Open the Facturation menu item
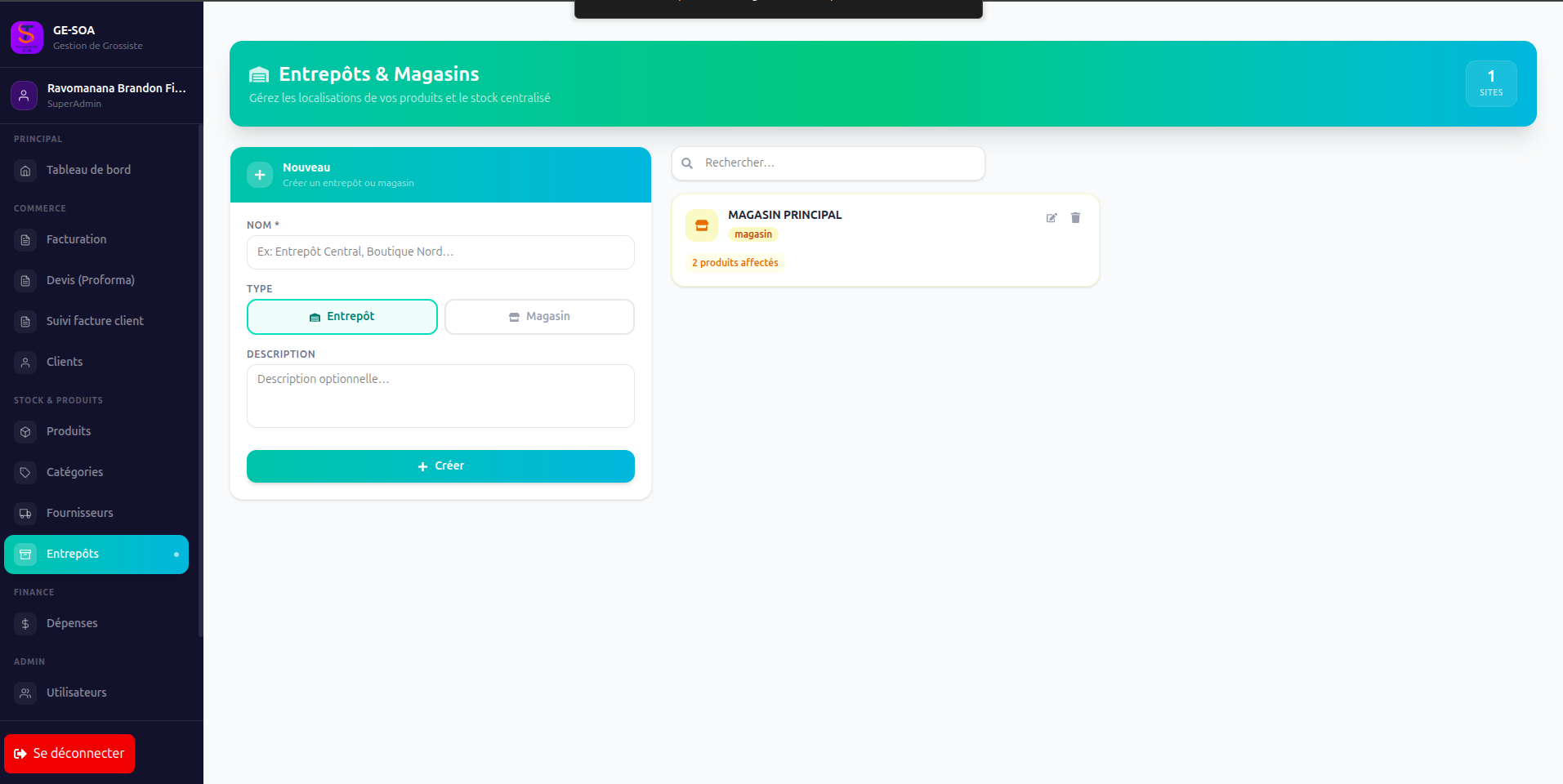Image resolution: width=1563 pixels, height=784 pixels. [x=96, y=240]
